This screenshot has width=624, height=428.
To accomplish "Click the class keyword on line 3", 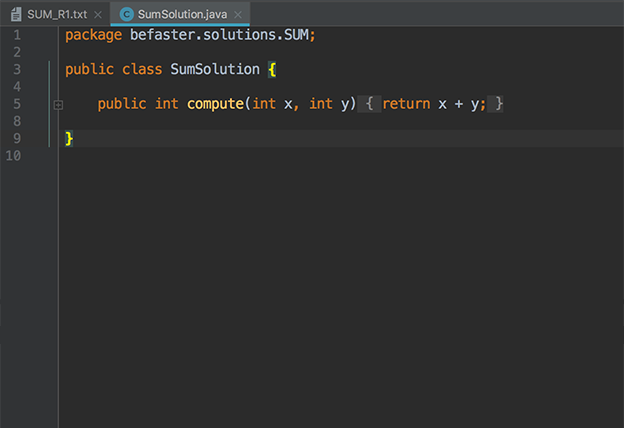I will 139,69.
